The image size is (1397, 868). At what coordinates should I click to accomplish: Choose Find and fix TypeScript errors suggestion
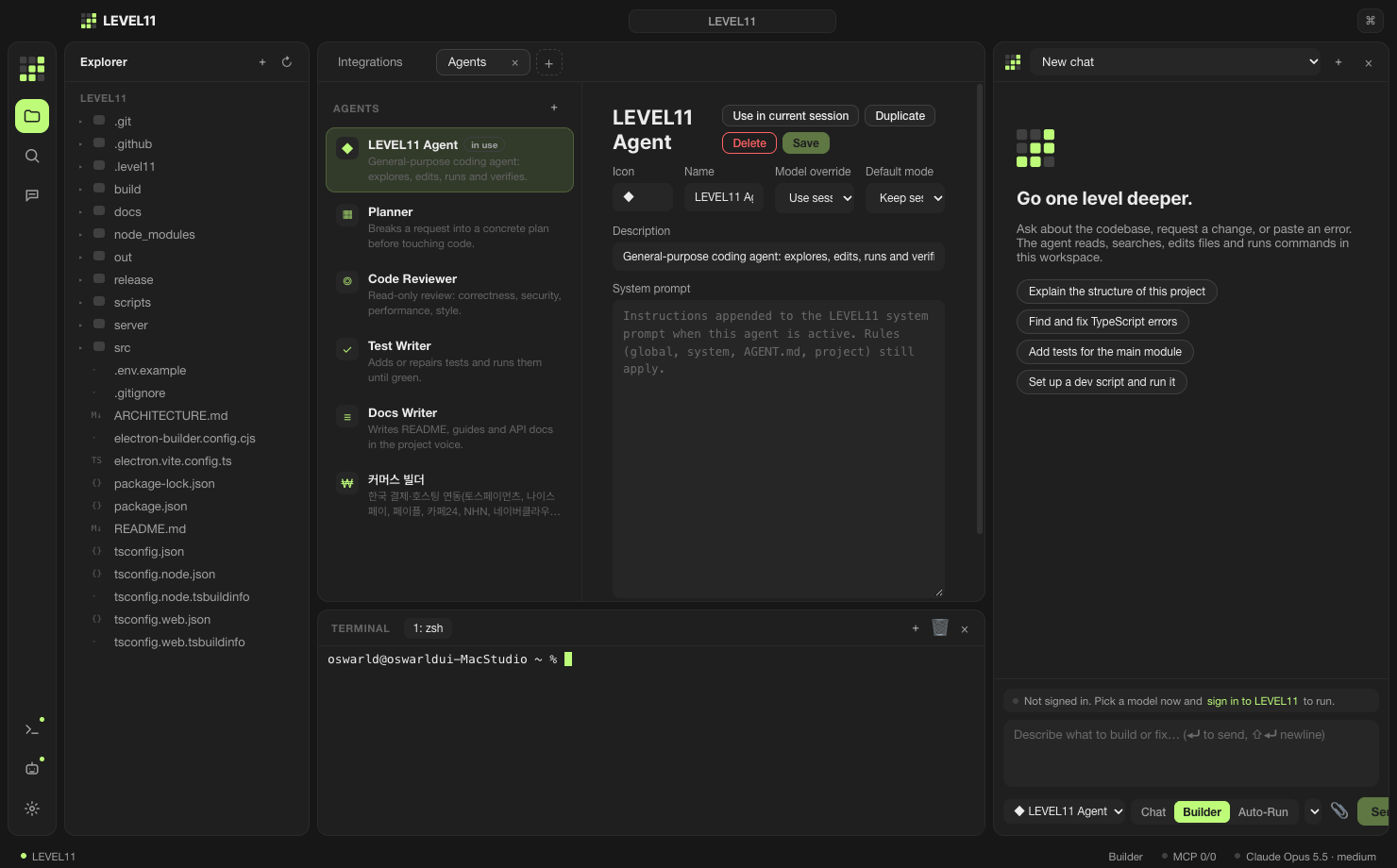tap(1102, 322)
